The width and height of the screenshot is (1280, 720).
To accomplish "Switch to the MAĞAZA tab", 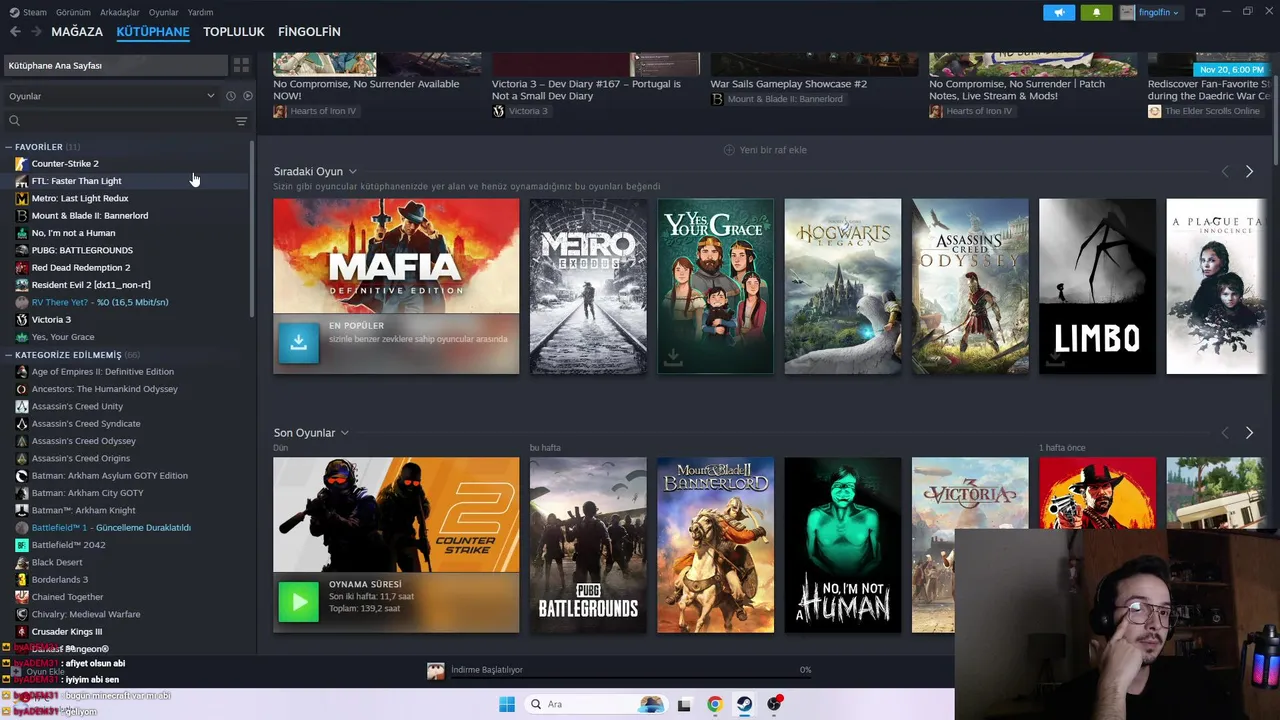I will tap(77, 32).
